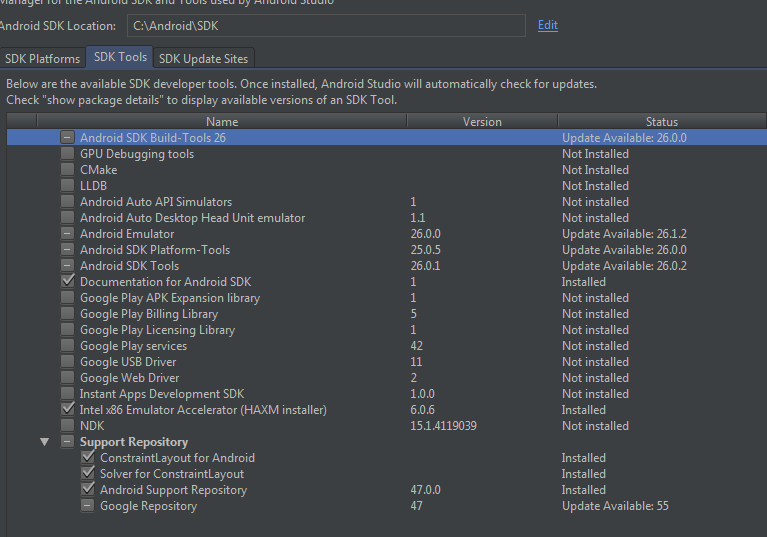Click the 'LLDB' row label
The width and height of the screenshot is (767, 537).
point(93,186)
